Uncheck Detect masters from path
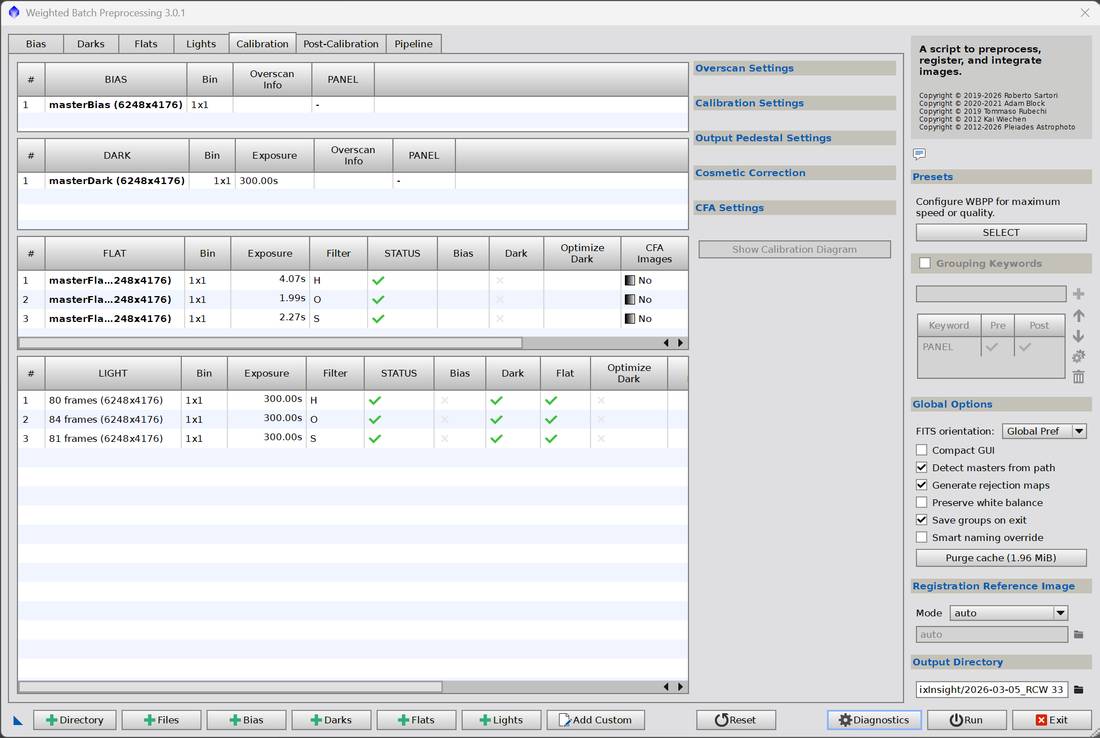 click(x=922, y=467)
